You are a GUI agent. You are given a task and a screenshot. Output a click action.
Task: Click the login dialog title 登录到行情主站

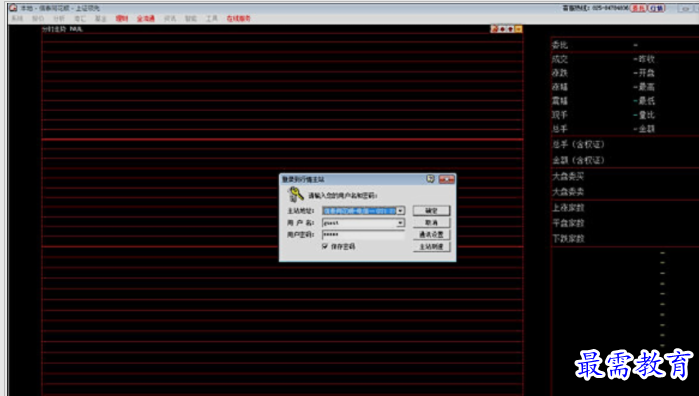pos(303,179)
